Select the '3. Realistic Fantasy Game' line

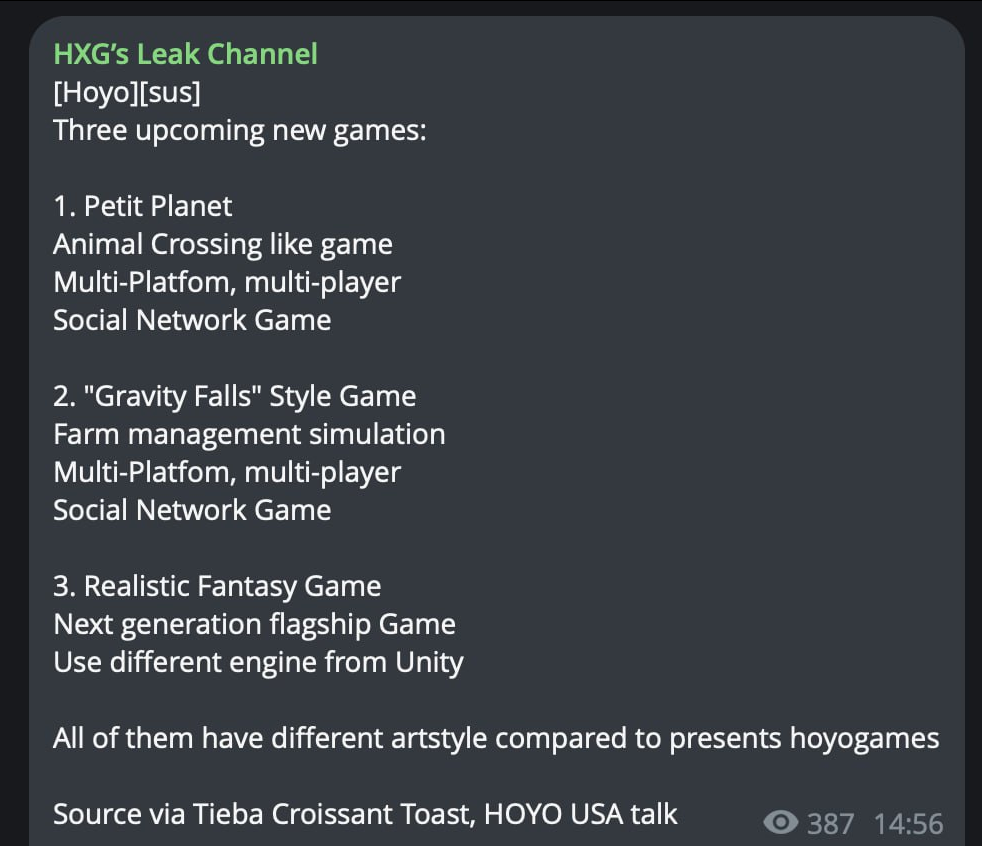click(x=217, y=586)
